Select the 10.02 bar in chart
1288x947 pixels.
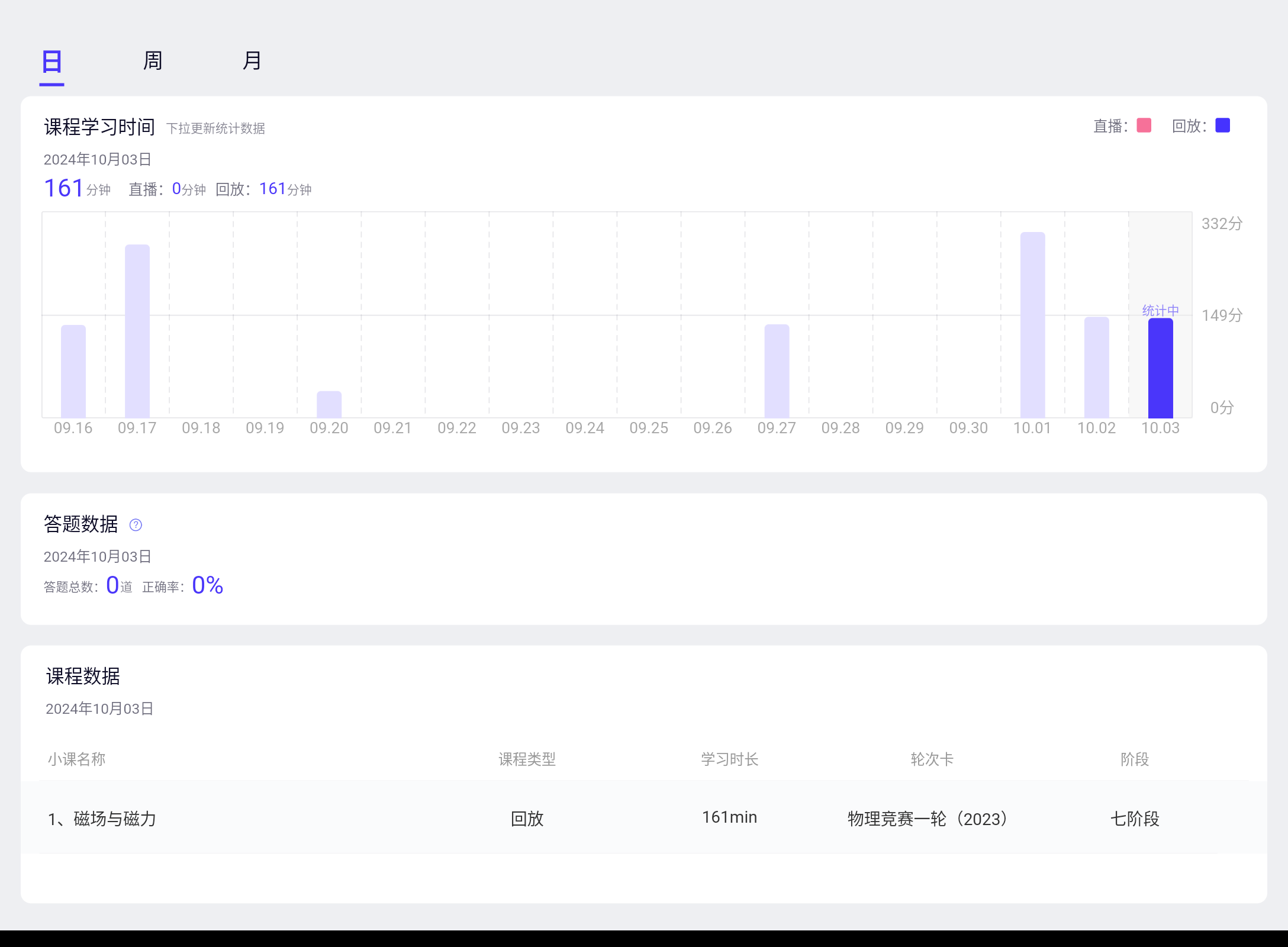1096,367
